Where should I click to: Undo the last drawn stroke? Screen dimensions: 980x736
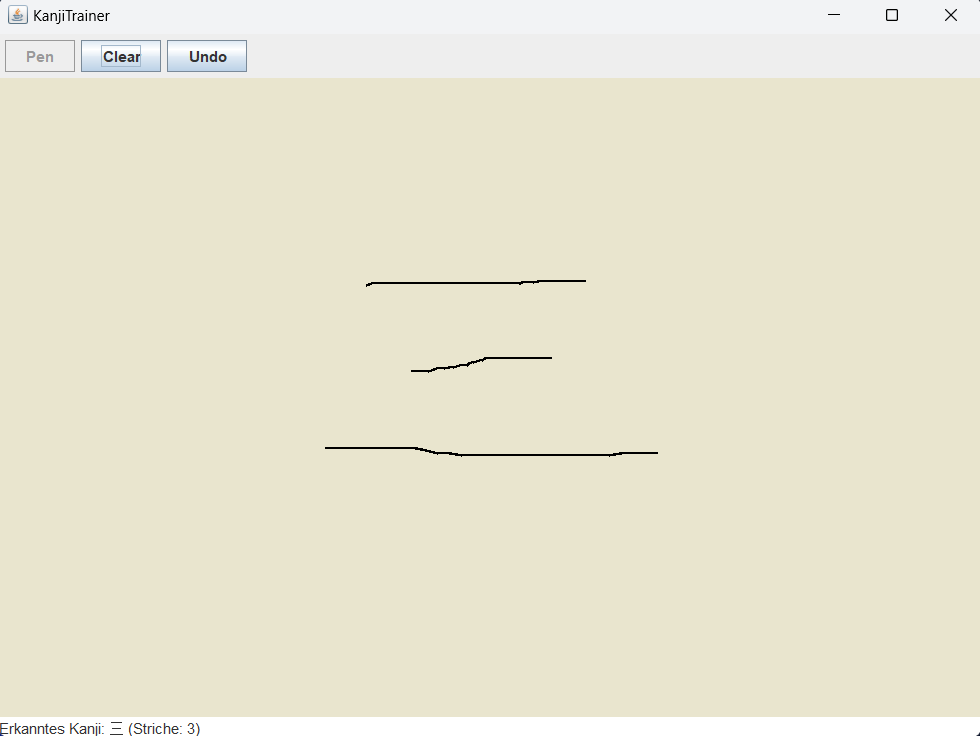pos(207,56)
